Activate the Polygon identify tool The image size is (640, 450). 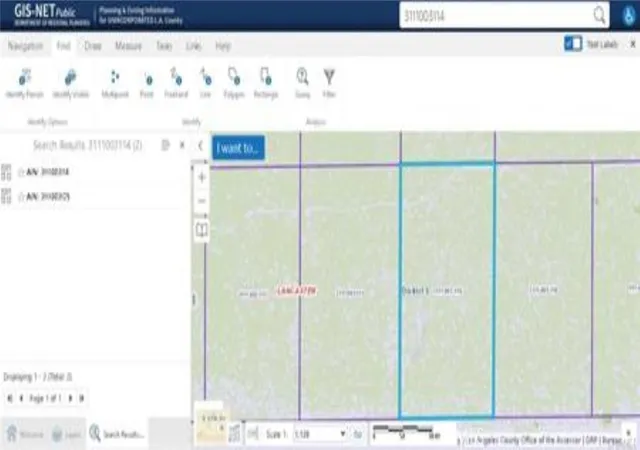coord(234,83)
